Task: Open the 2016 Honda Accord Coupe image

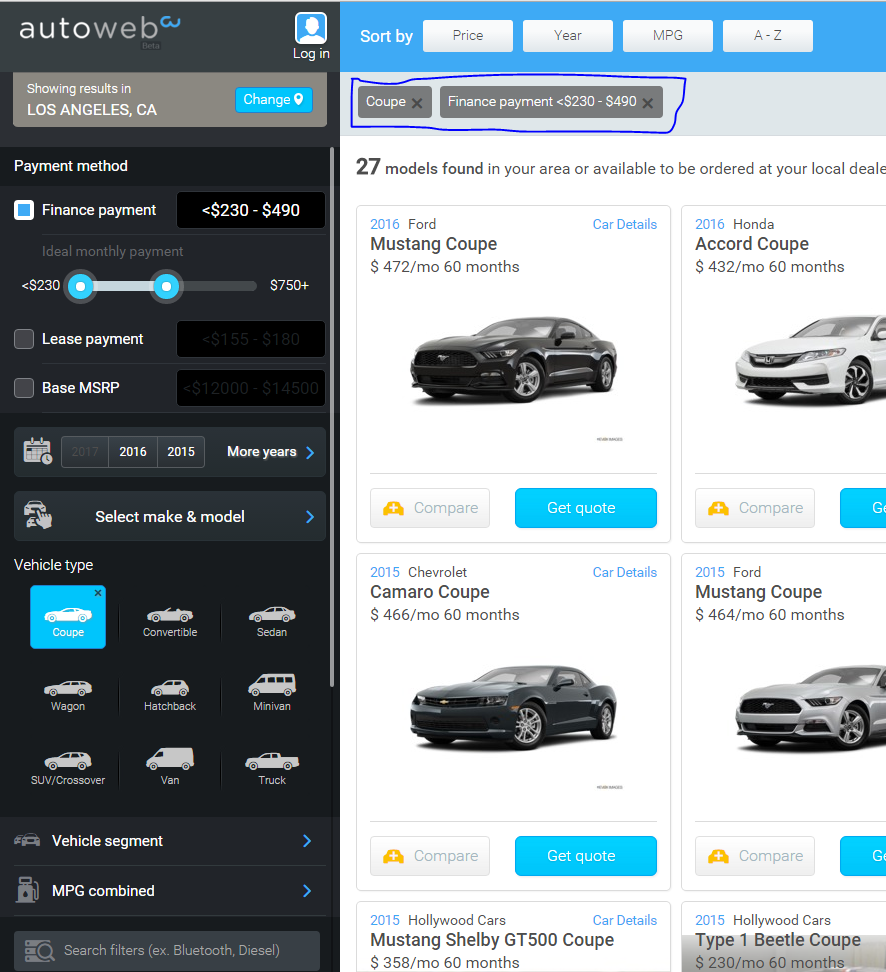Action: click(x=810, y=361)
